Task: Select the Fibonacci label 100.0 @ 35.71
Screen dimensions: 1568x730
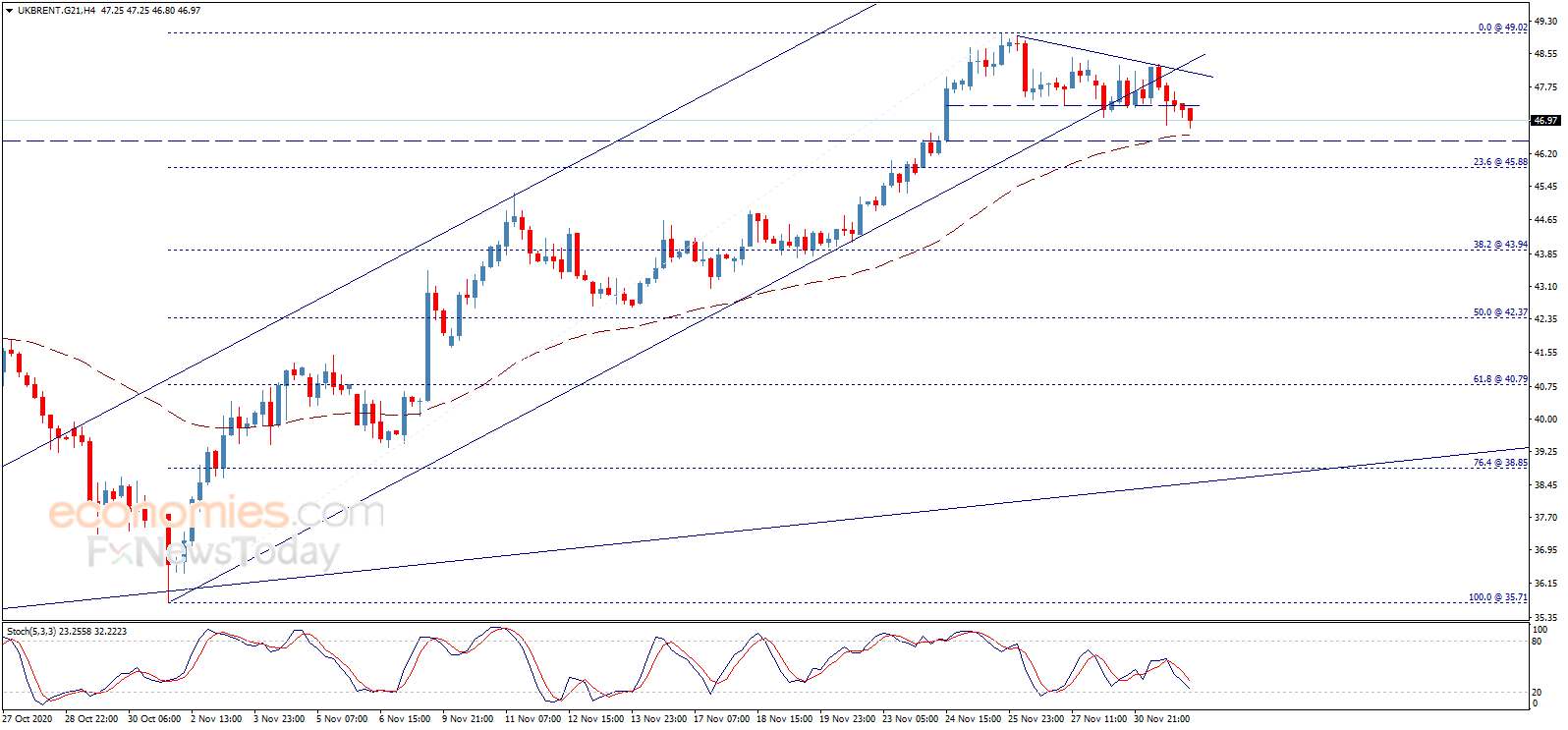Action: [1498, 597]
